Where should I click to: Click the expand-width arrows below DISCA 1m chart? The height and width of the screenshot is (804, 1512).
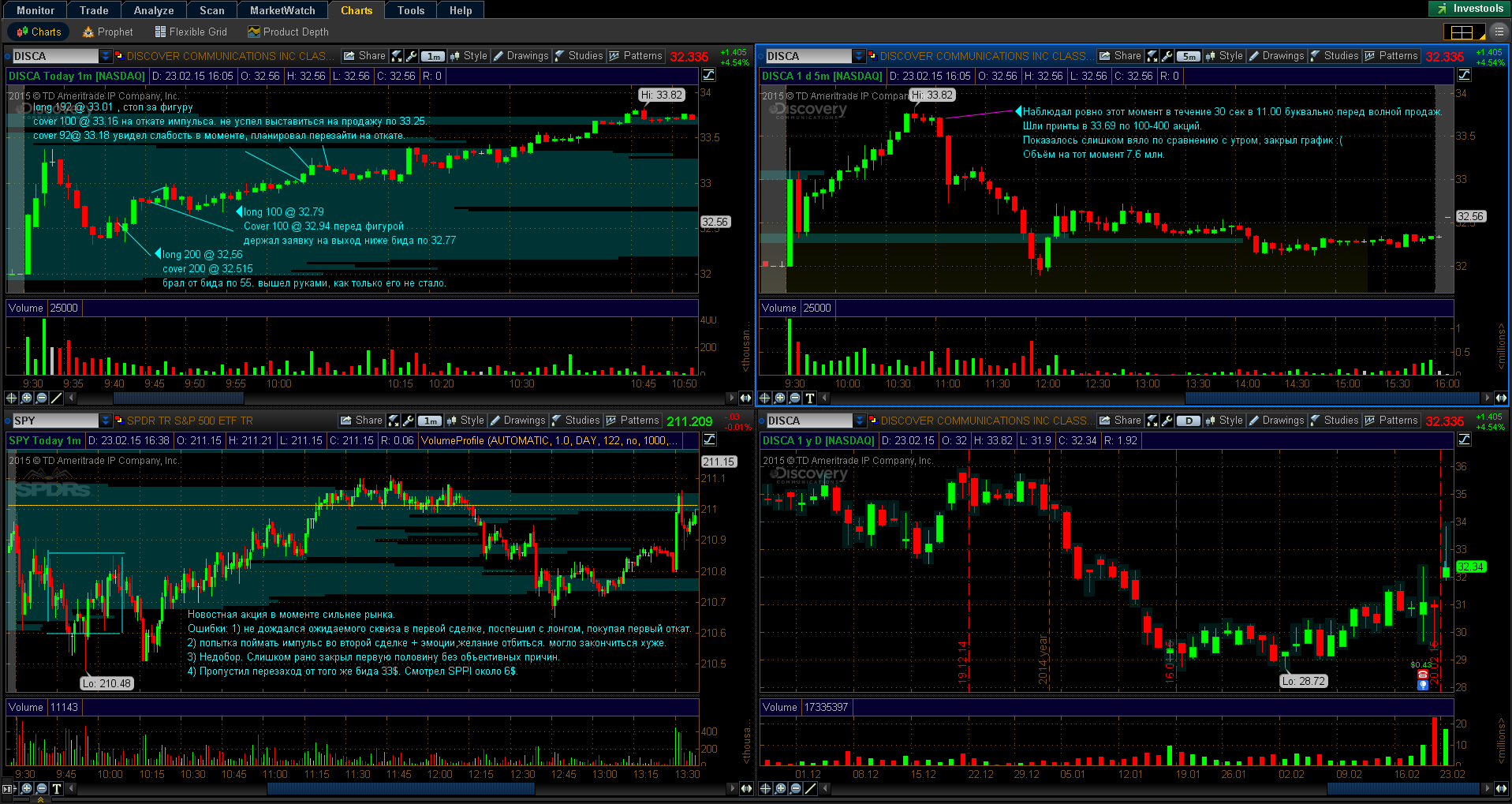[x=745, y=398]
